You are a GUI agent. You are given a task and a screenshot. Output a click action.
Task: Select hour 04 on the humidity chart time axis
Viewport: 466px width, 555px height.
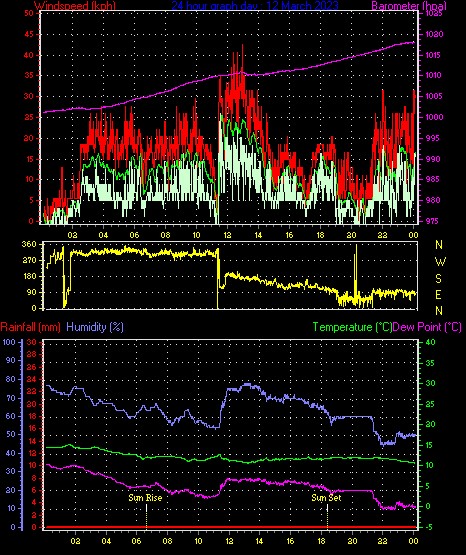coord(106,541)
